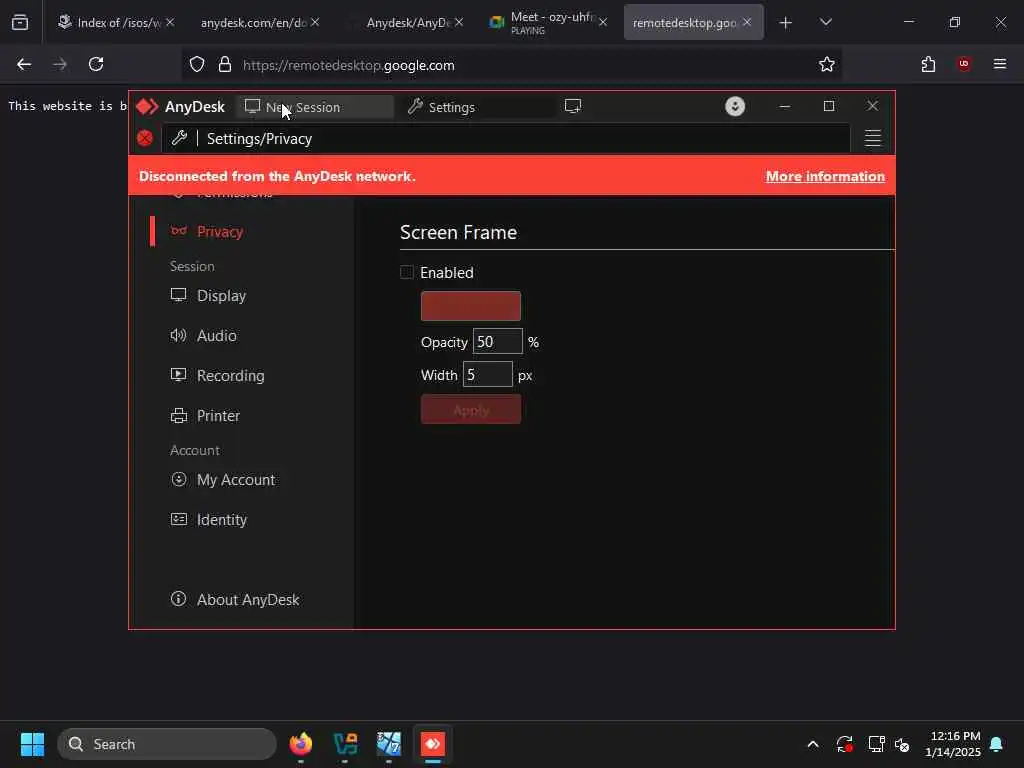Close the remotedesktop.google tab

click(x=747, y=22)
